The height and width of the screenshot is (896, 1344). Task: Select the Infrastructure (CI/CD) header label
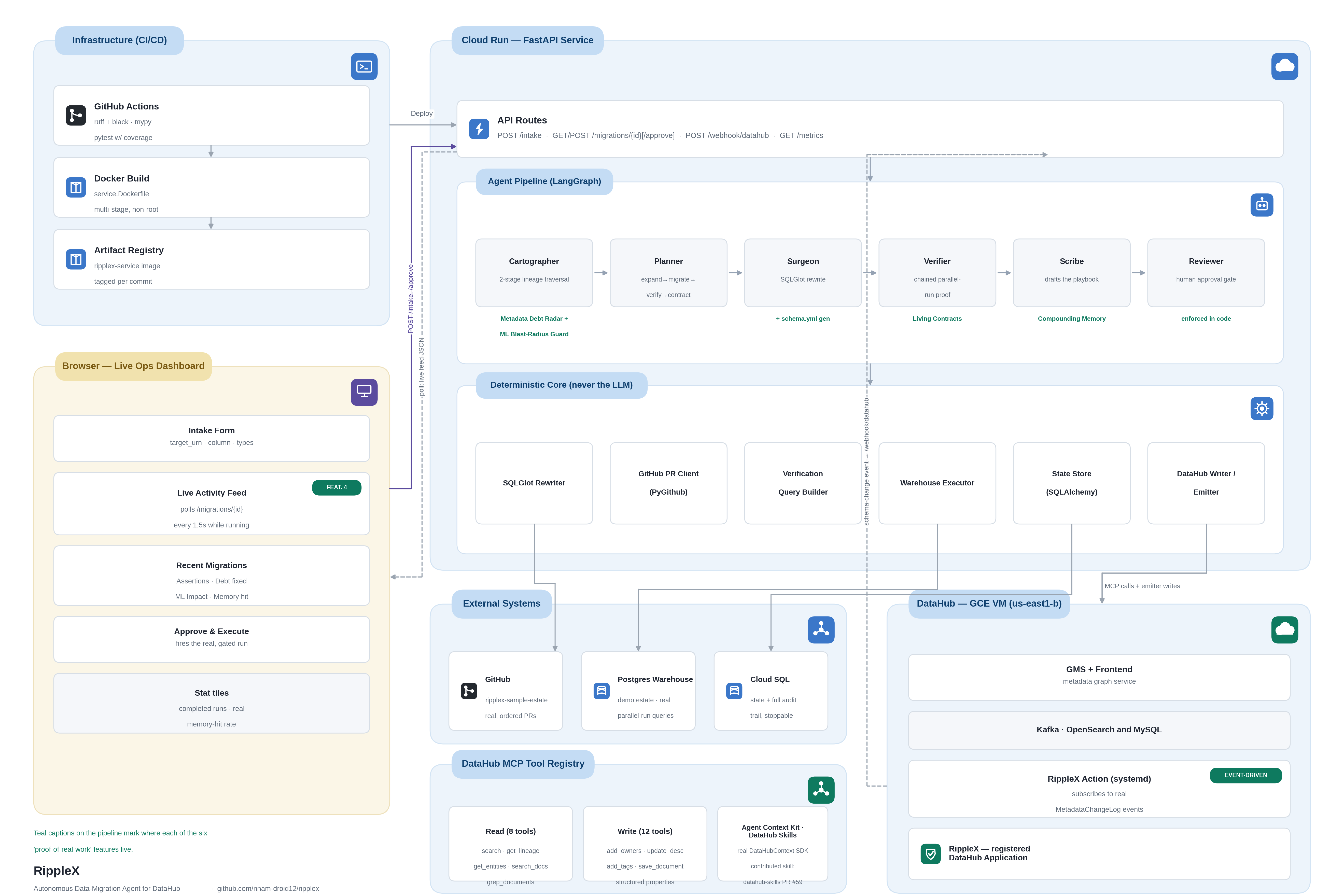119,40
